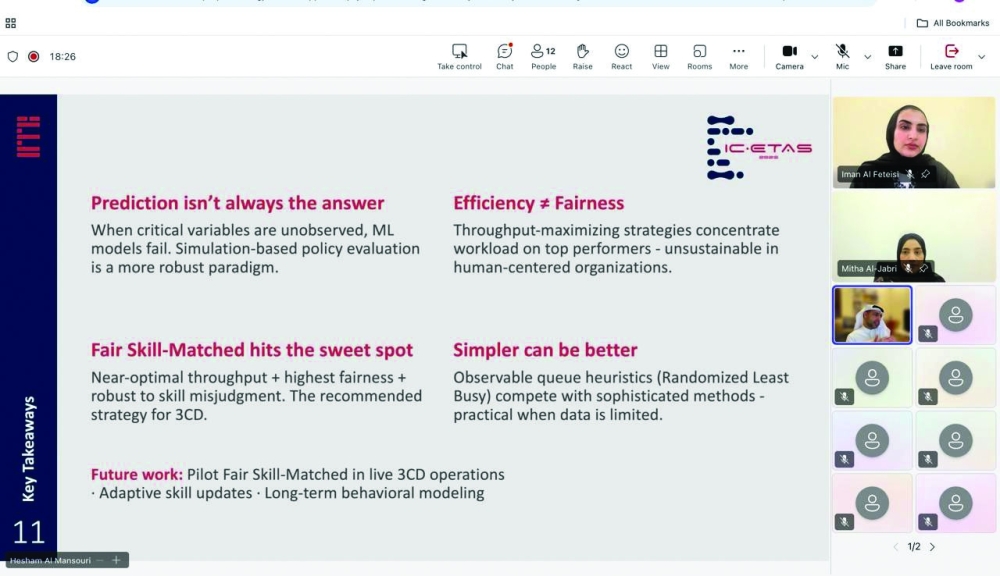Image resolution: width=1000 pixels, height=576 pixels.
Task: Expand the Camera options dropdown arrow
Action: [x=815, y=57]
